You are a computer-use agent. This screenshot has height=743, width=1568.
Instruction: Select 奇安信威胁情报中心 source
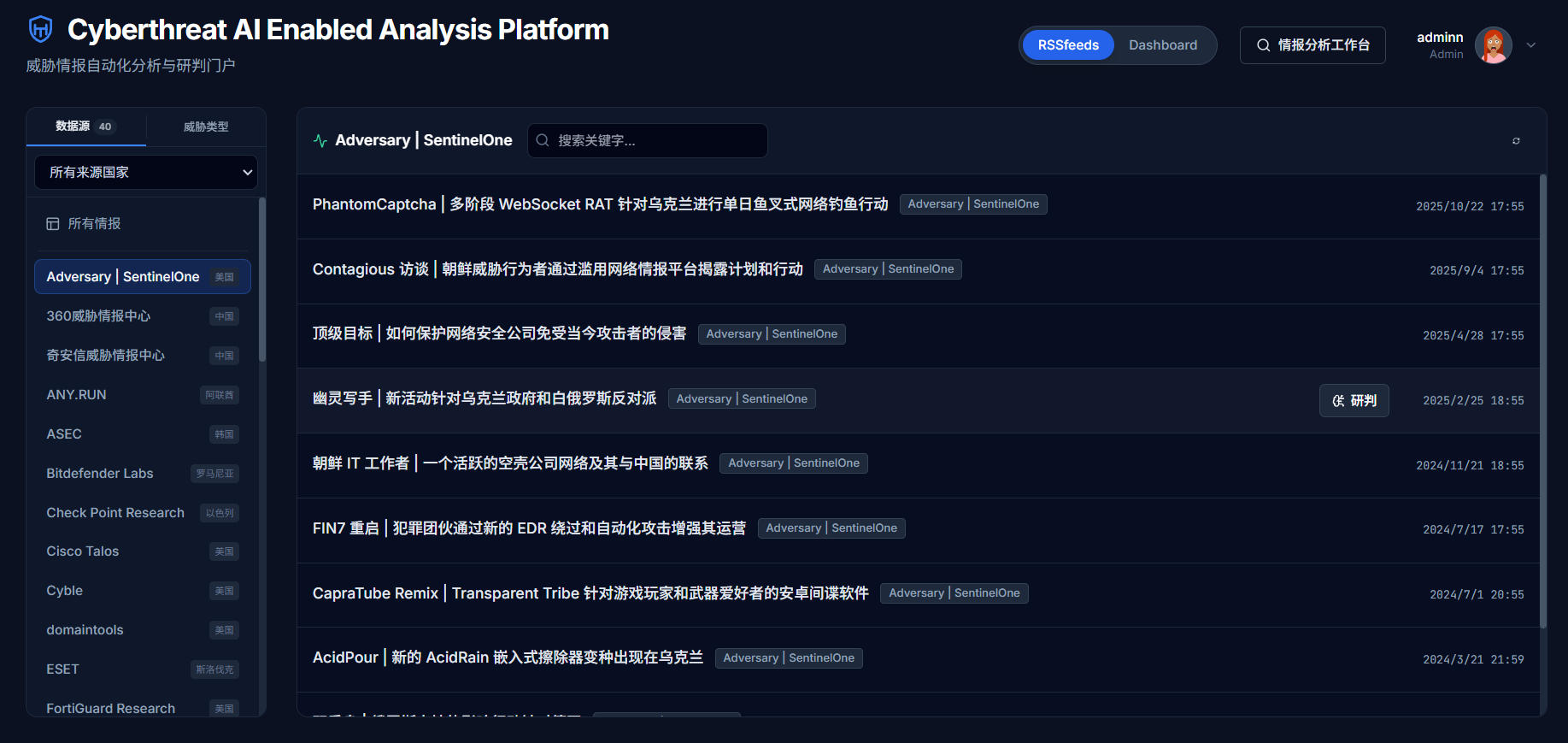[143, 356]
